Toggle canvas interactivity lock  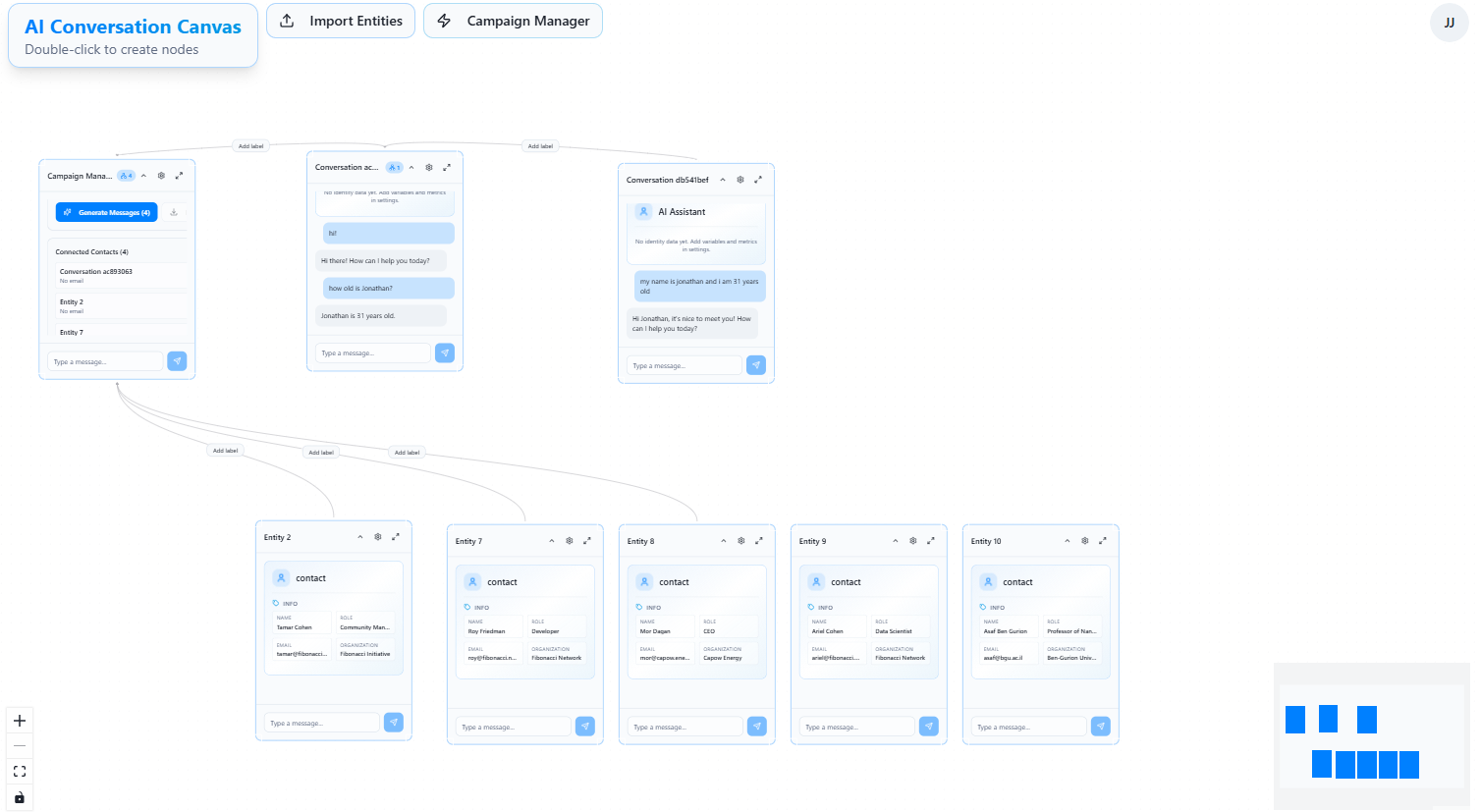click(x=20, y=797)
